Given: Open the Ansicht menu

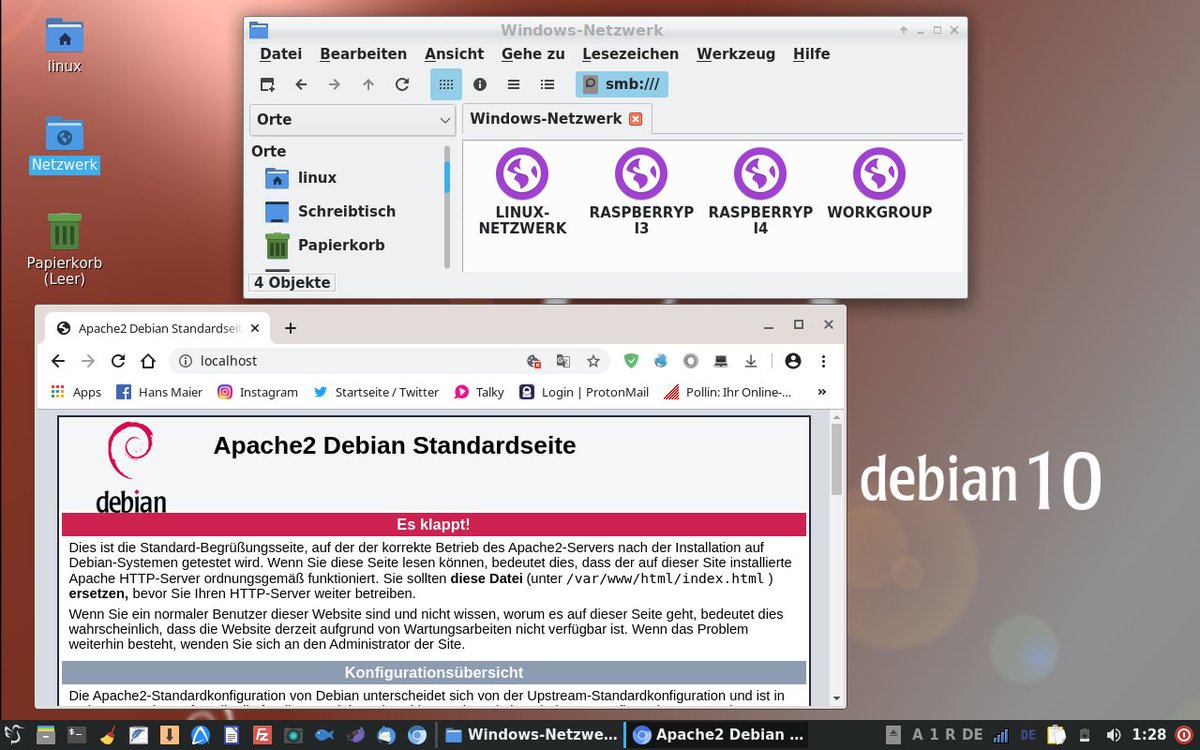Looking at the screenshot, I should 454,54.
